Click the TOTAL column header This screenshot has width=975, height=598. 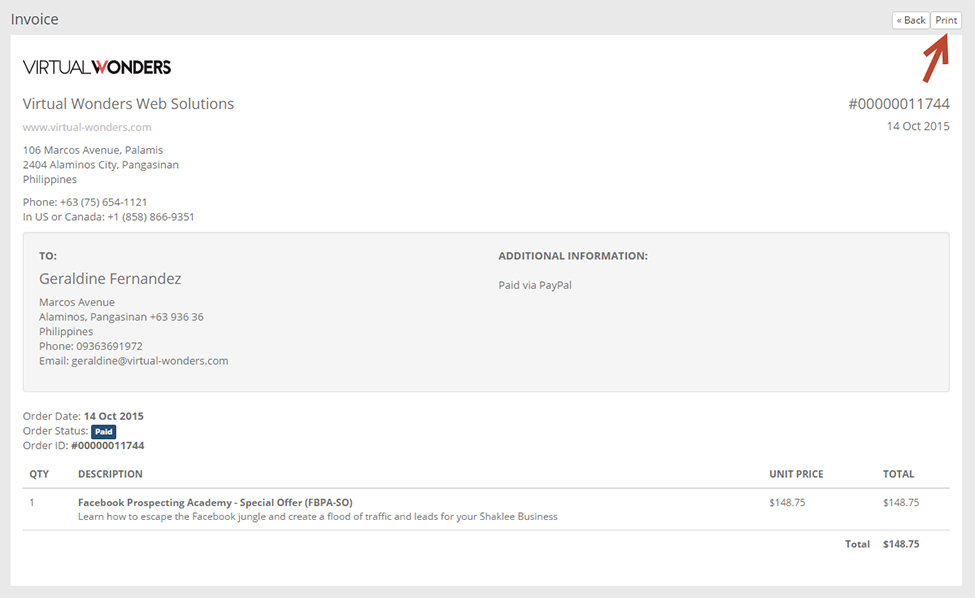coord(899,474)
